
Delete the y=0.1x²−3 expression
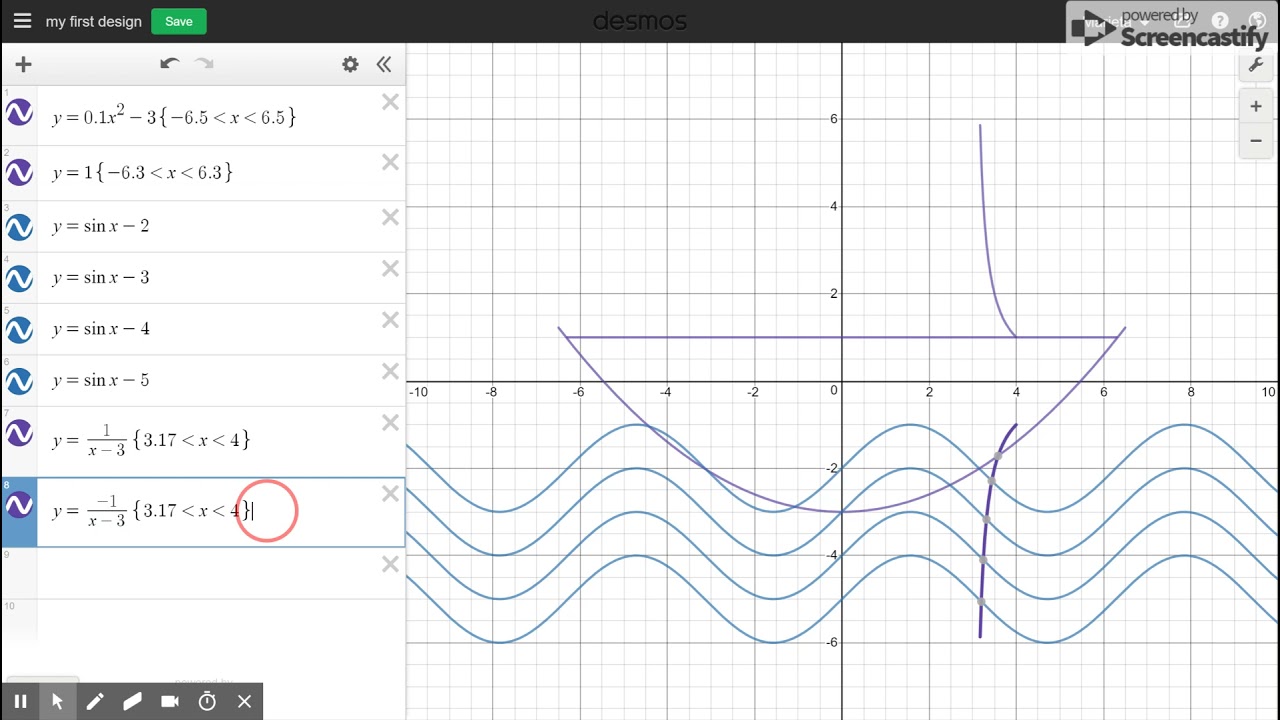point(390,102)
